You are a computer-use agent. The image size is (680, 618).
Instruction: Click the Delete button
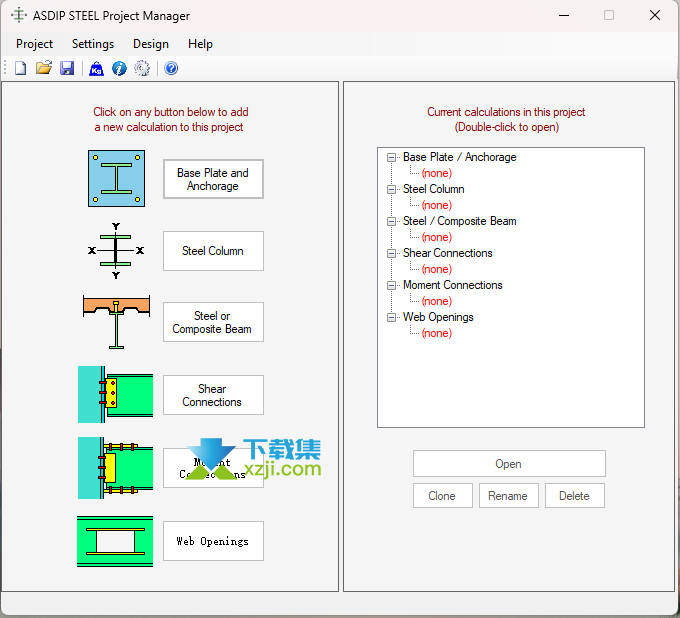point(574,496)
